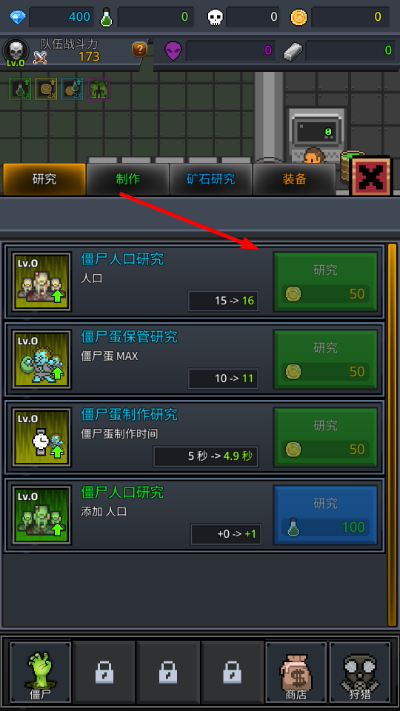Tap the 僵尸蛋制作研究 clock thumbnail

coord(41,438)
